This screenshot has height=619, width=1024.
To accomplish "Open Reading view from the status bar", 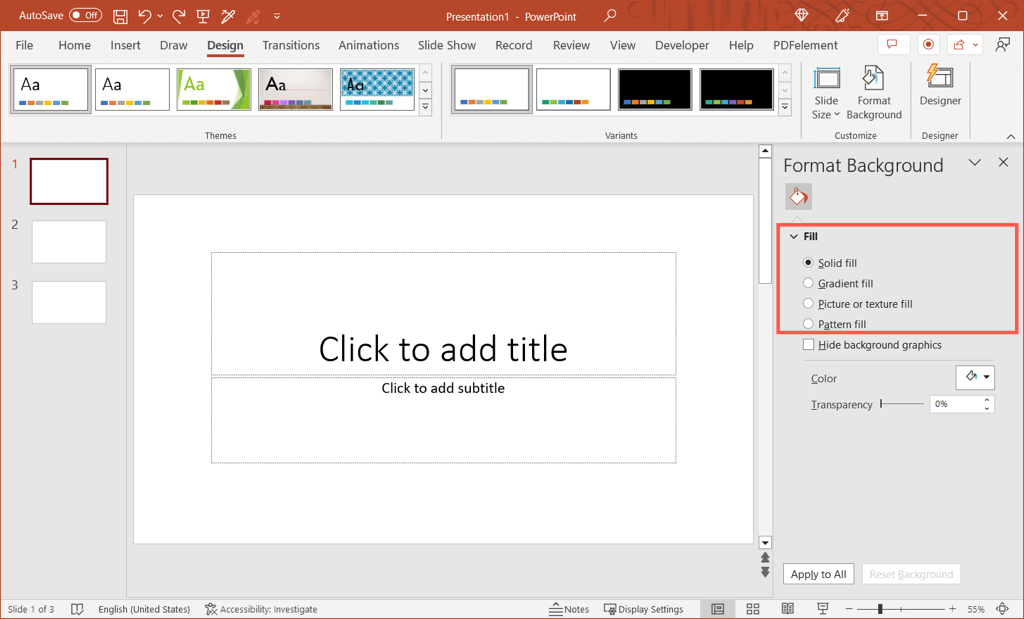I will (787, 608).
